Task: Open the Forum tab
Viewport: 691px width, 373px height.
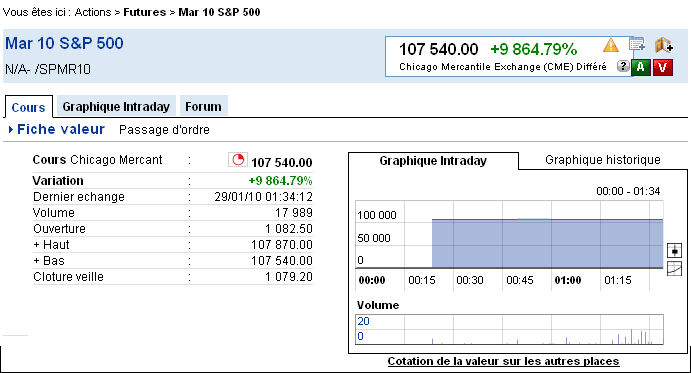Action: 204,106
